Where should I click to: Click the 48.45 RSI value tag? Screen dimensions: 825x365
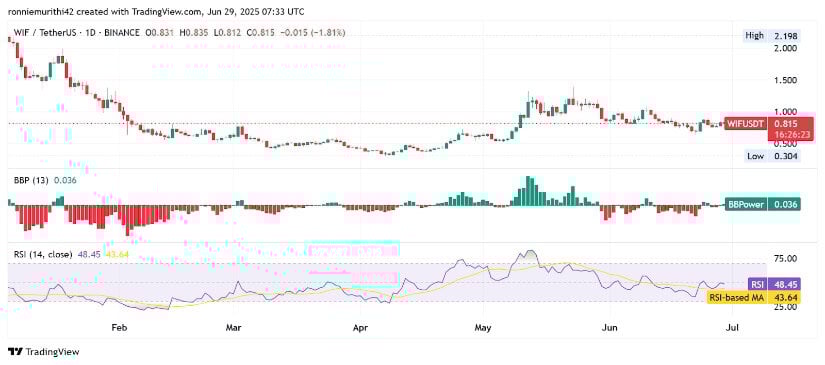[784, 284]
